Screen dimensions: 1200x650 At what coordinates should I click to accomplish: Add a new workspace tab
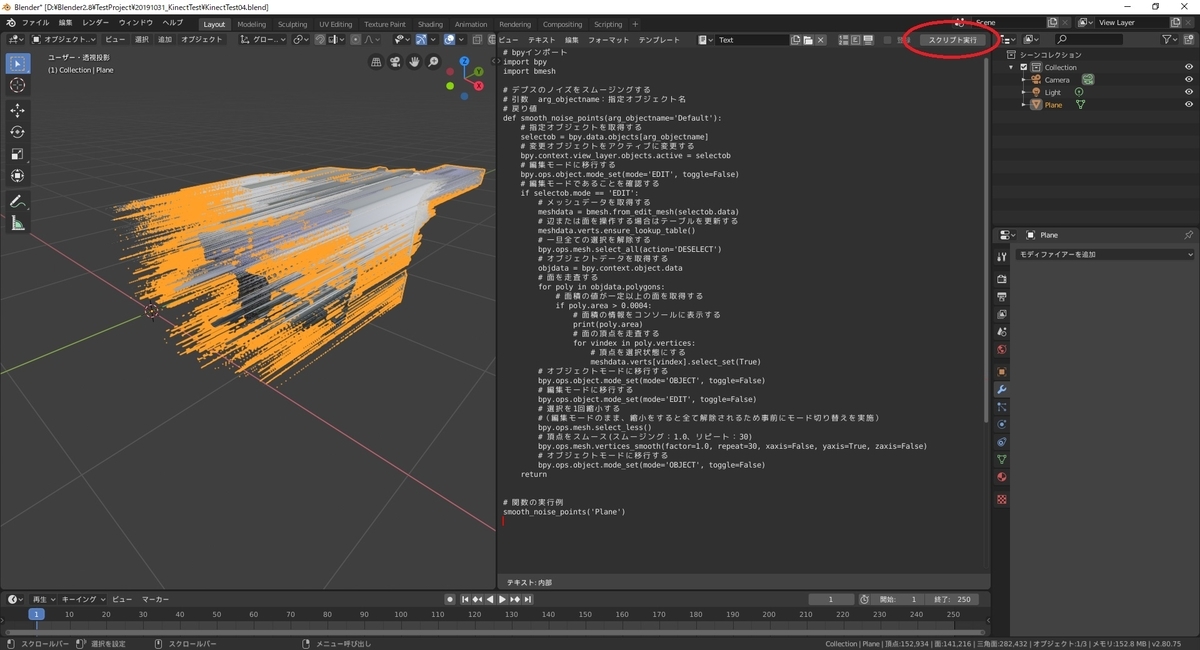point(635,24)
